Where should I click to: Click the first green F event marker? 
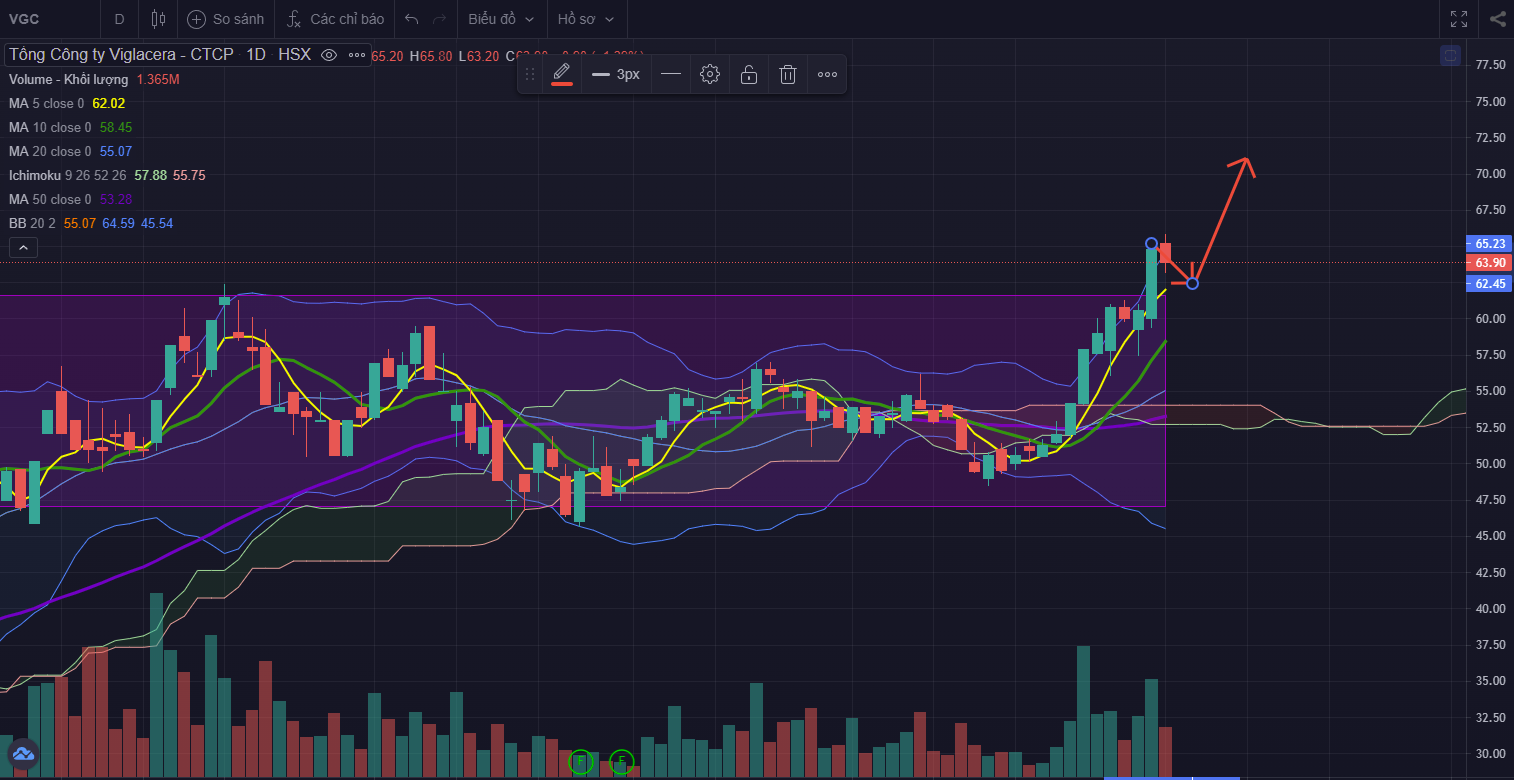point(580,762)
